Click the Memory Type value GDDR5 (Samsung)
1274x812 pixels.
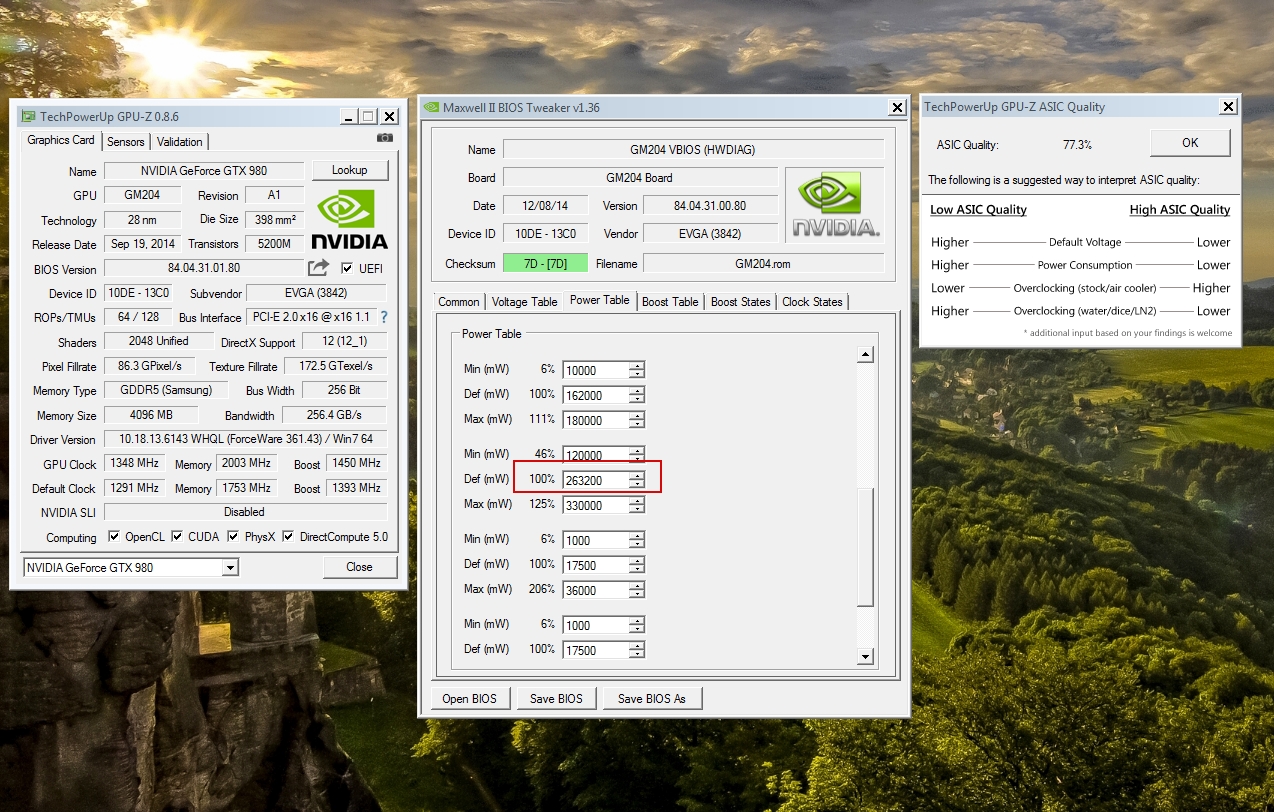[x=165, y=390]
